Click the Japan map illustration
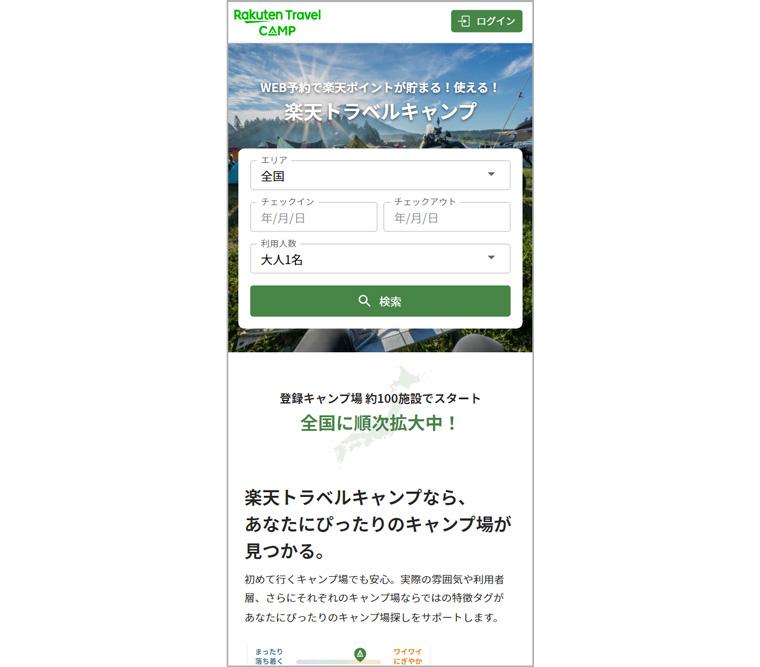Viewport: 760px width, 667px height. coord(380,414)
